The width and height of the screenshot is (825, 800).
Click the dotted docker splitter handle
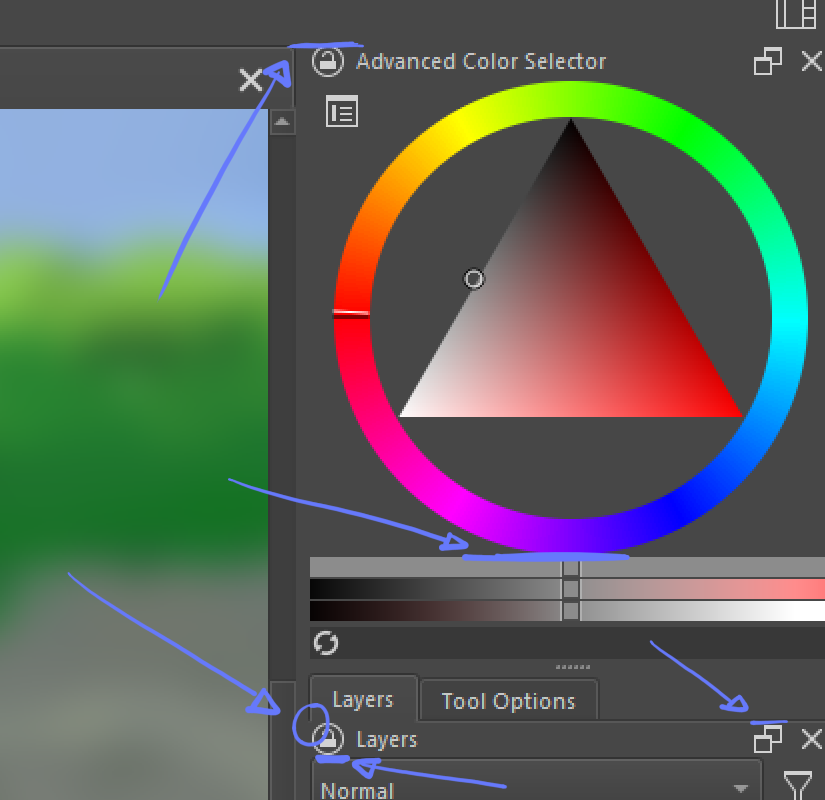tap(573, 667)
